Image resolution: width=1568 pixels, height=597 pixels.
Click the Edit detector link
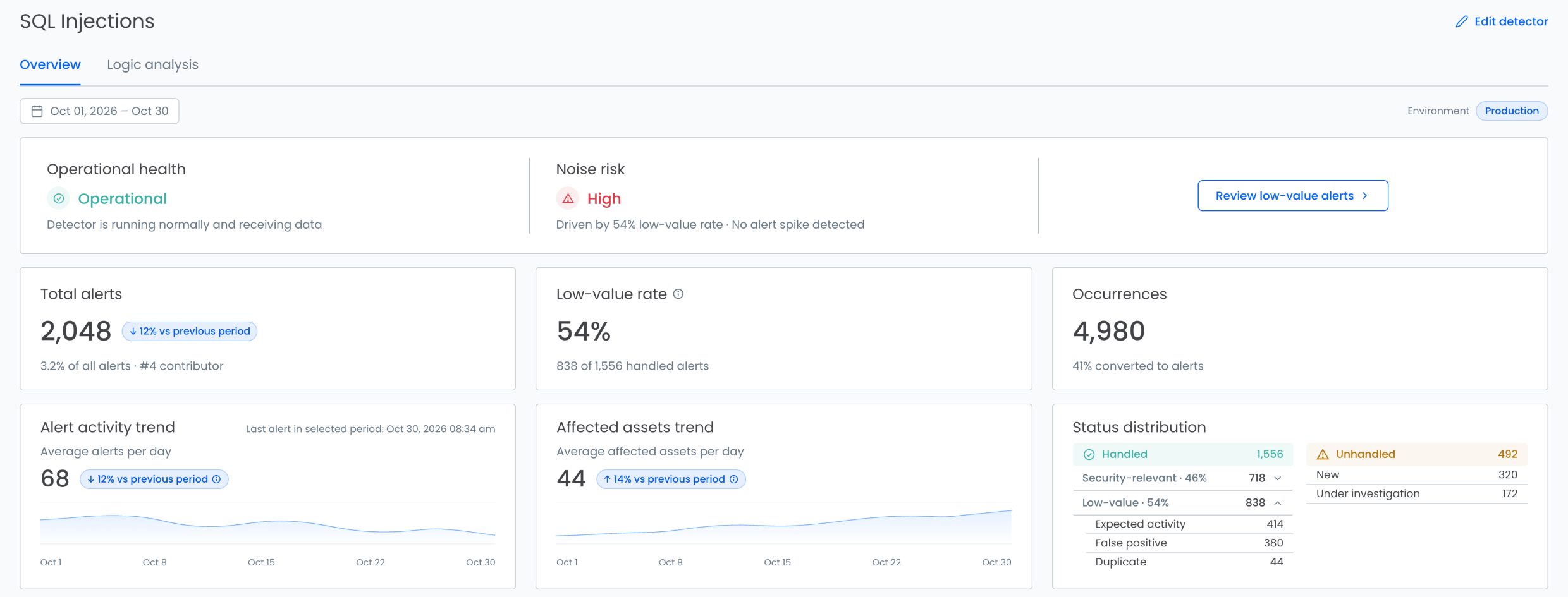click(x=1502, y=21)
